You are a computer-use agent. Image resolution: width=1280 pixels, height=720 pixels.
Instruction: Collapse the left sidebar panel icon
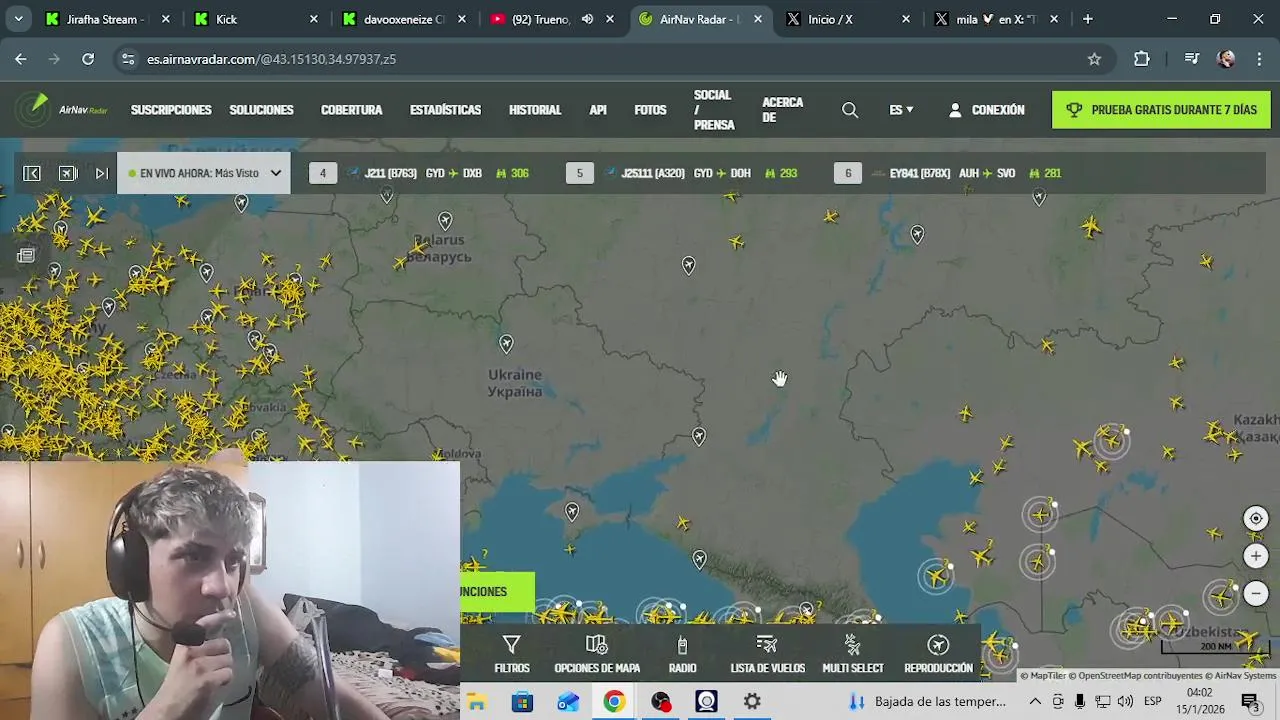click(32, 173)
